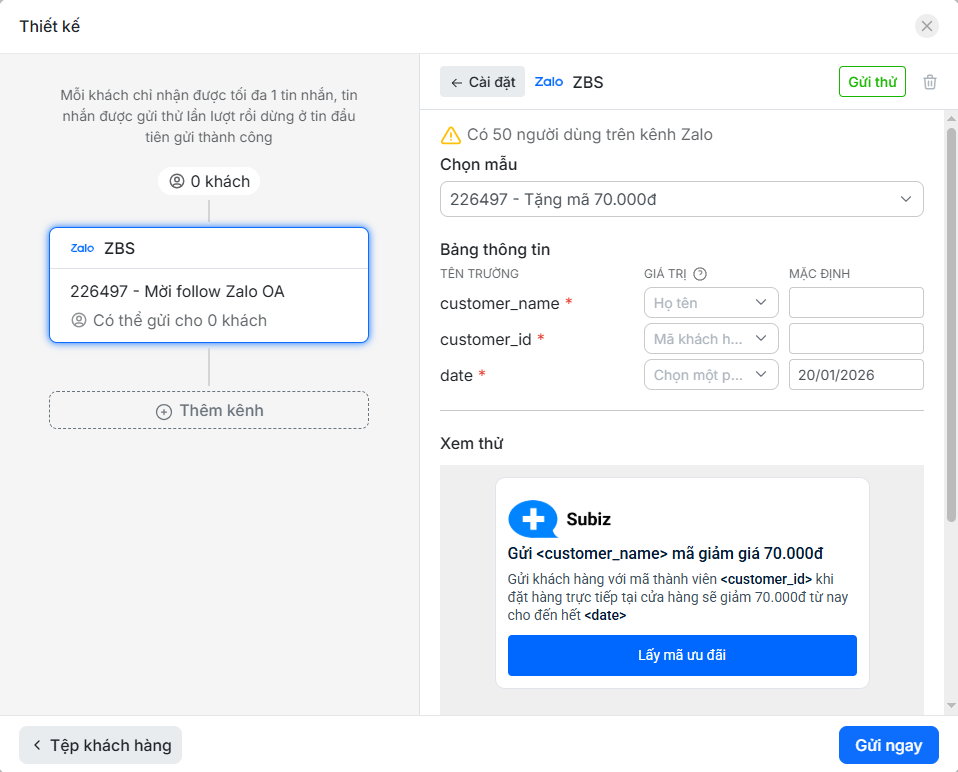
Task: Return to Tệp khách hàng step
Action: pos(101,745)
